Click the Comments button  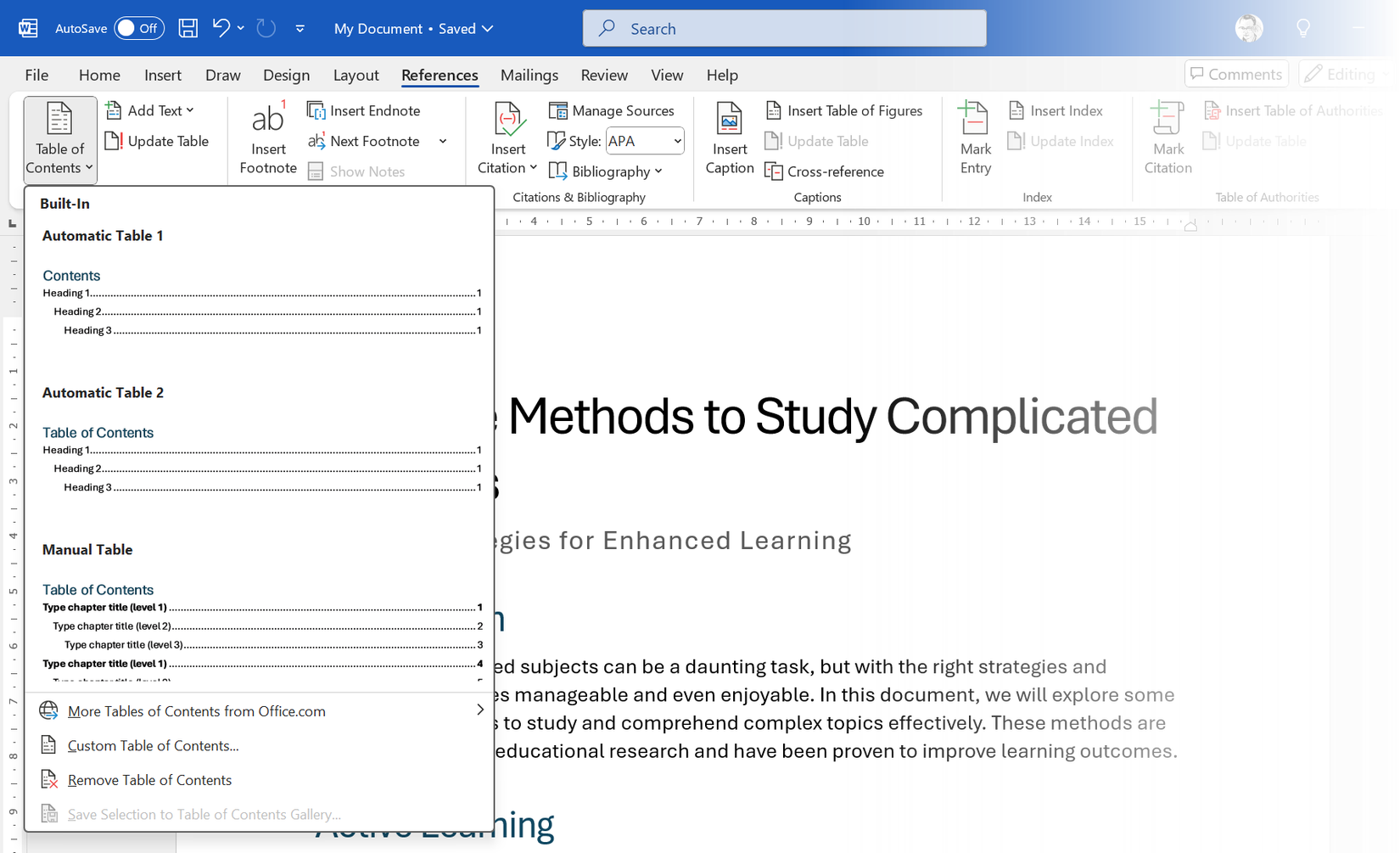[1236, 74]
